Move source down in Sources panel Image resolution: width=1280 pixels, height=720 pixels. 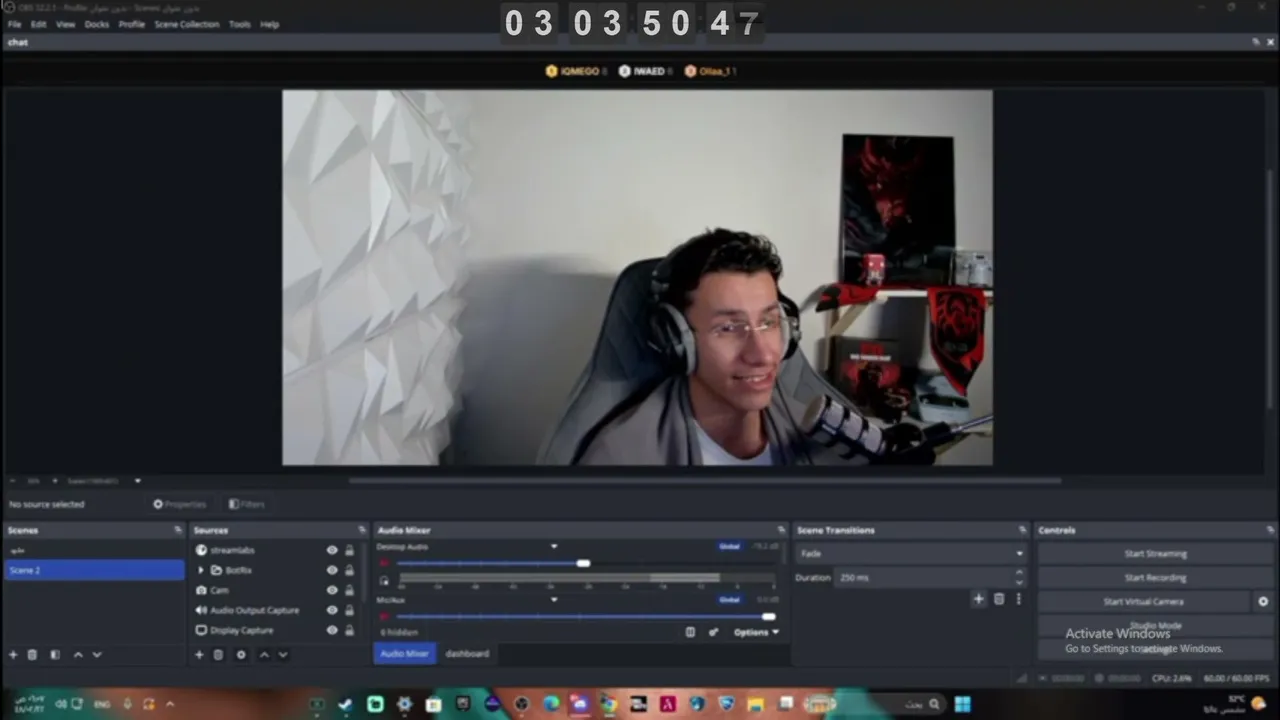point(283,655)
